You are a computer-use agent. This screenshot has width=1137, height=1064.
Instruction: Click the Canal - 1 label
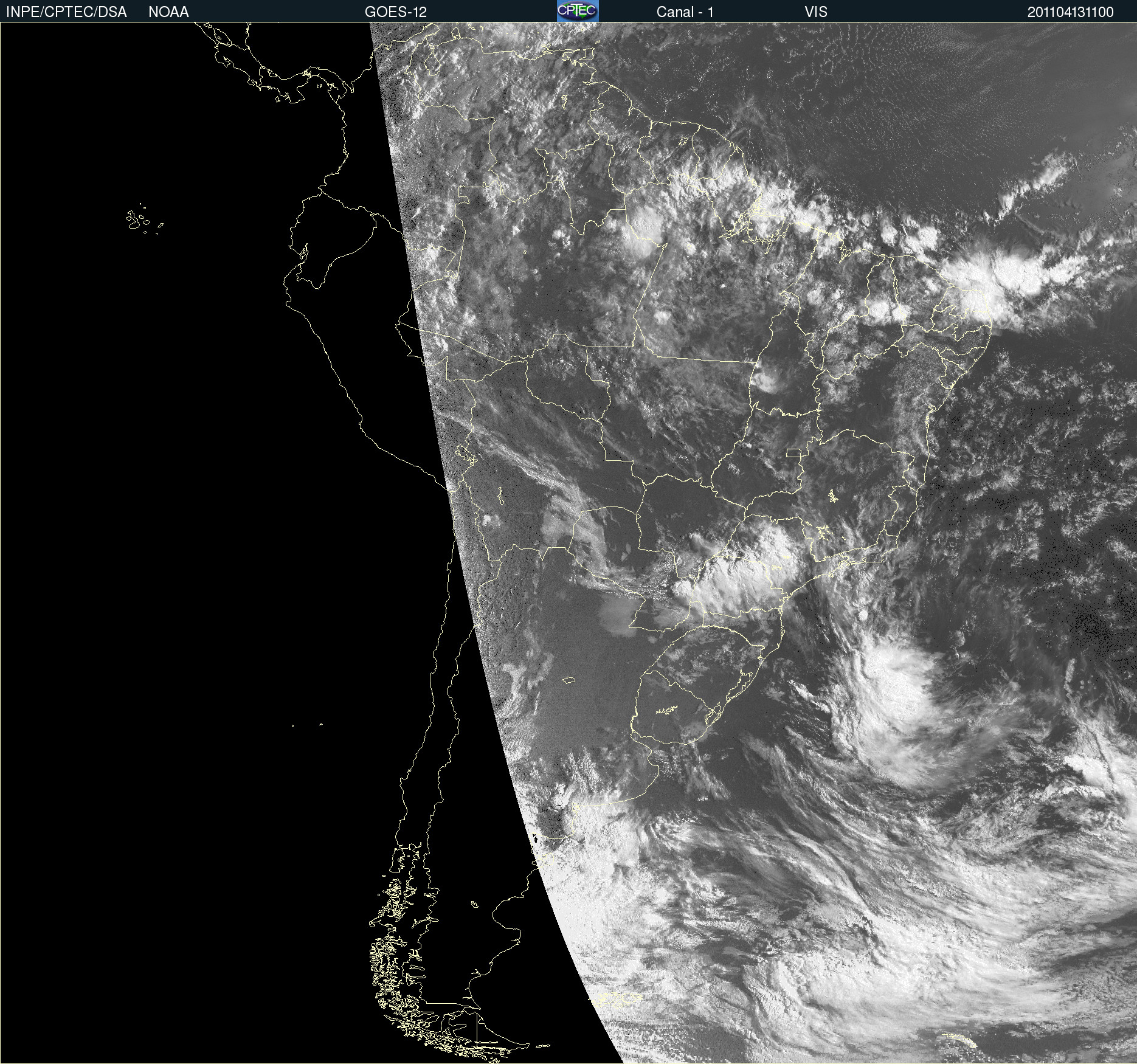(685, 12)
